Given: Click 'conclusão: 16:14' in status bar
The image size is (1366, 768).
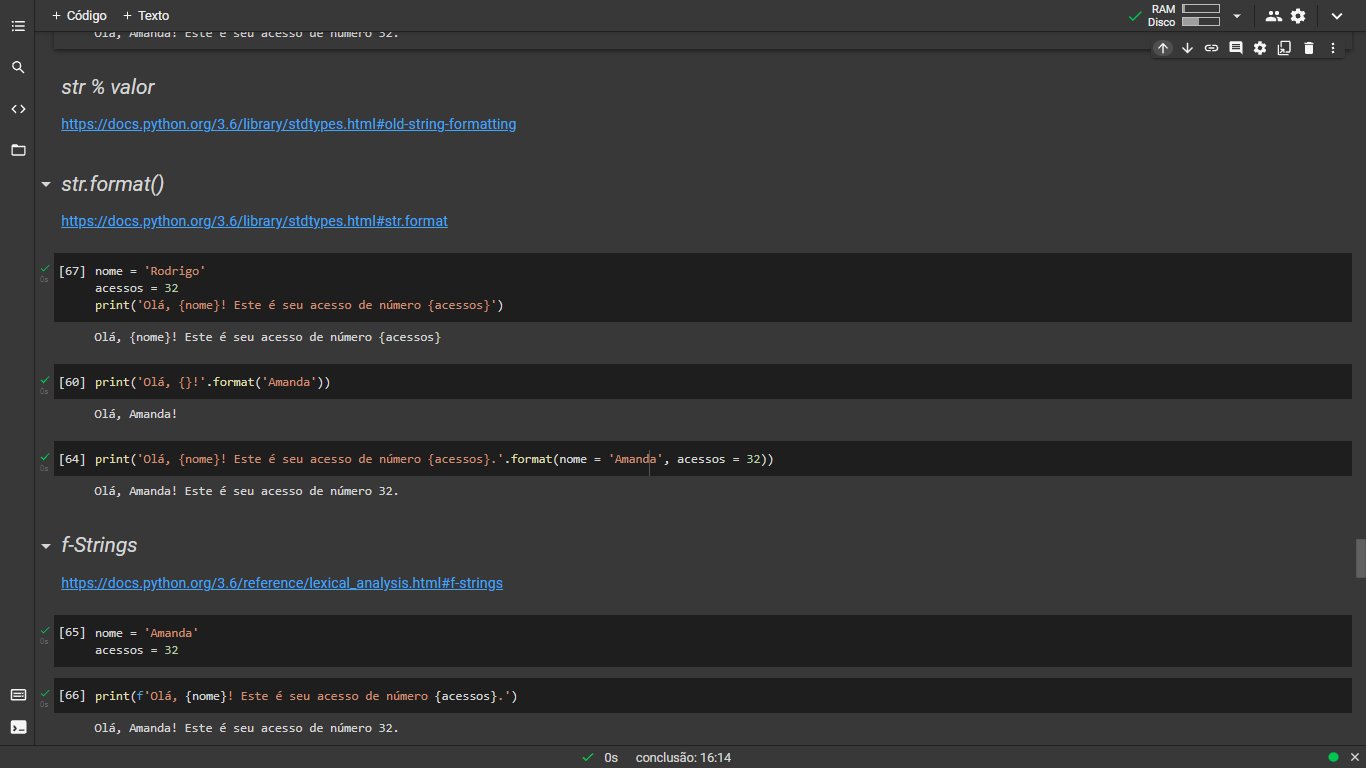Looking at the screenshot, I should (x=683, y=758).
